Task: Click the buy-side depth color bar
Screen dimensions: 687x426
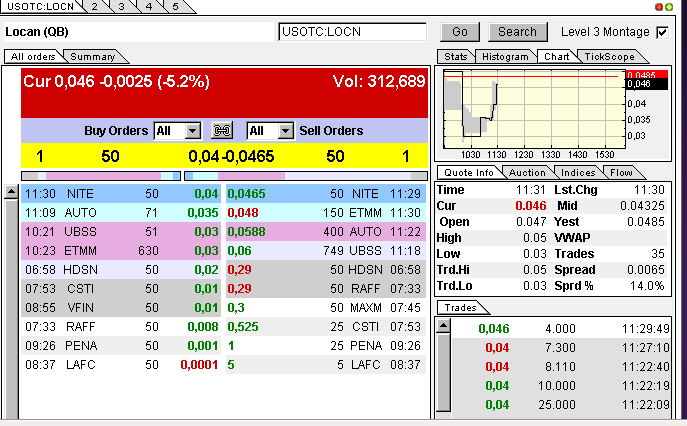Action: pyautogui.click(x=100, y=175)
